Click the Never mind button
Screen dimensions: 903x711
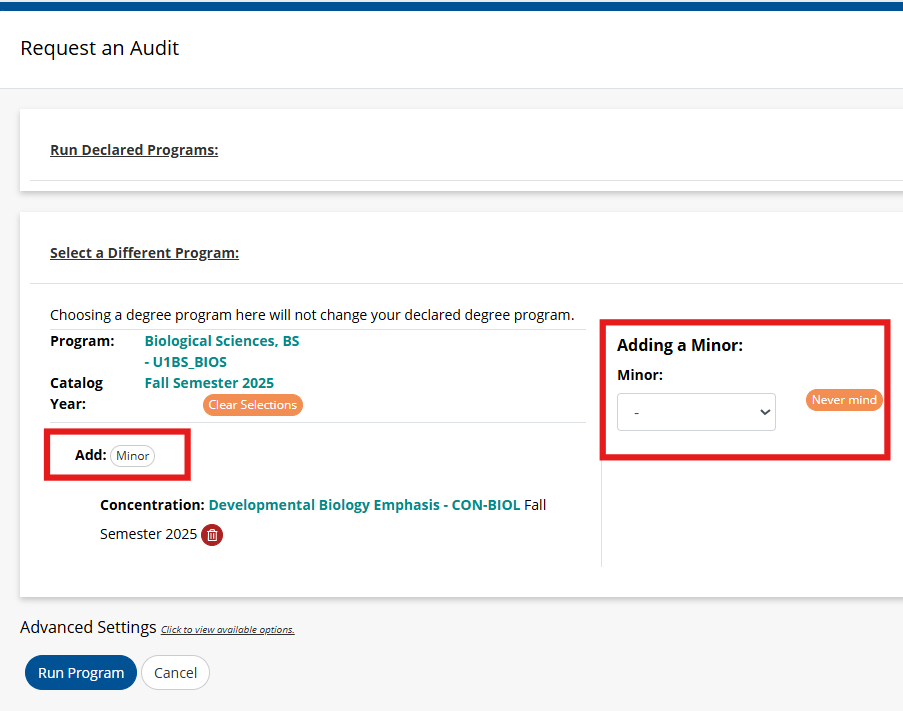[844, 400]
